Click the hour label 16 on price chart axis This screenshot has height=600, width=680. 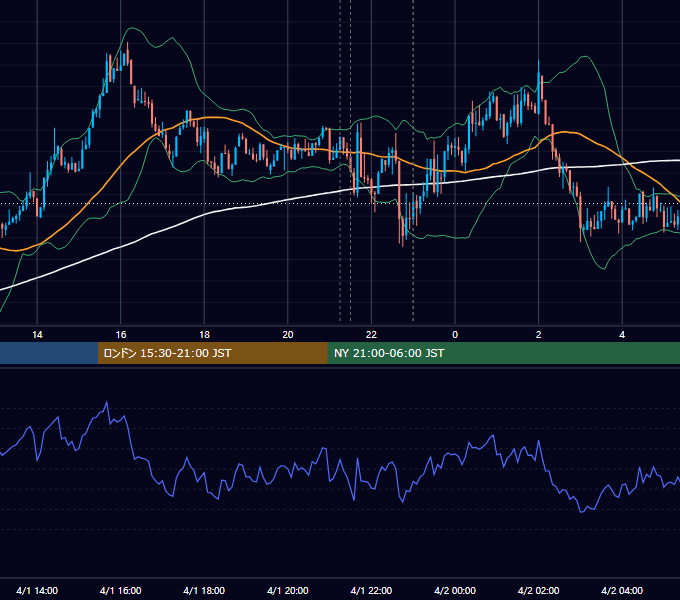click(x=121, y=335)
